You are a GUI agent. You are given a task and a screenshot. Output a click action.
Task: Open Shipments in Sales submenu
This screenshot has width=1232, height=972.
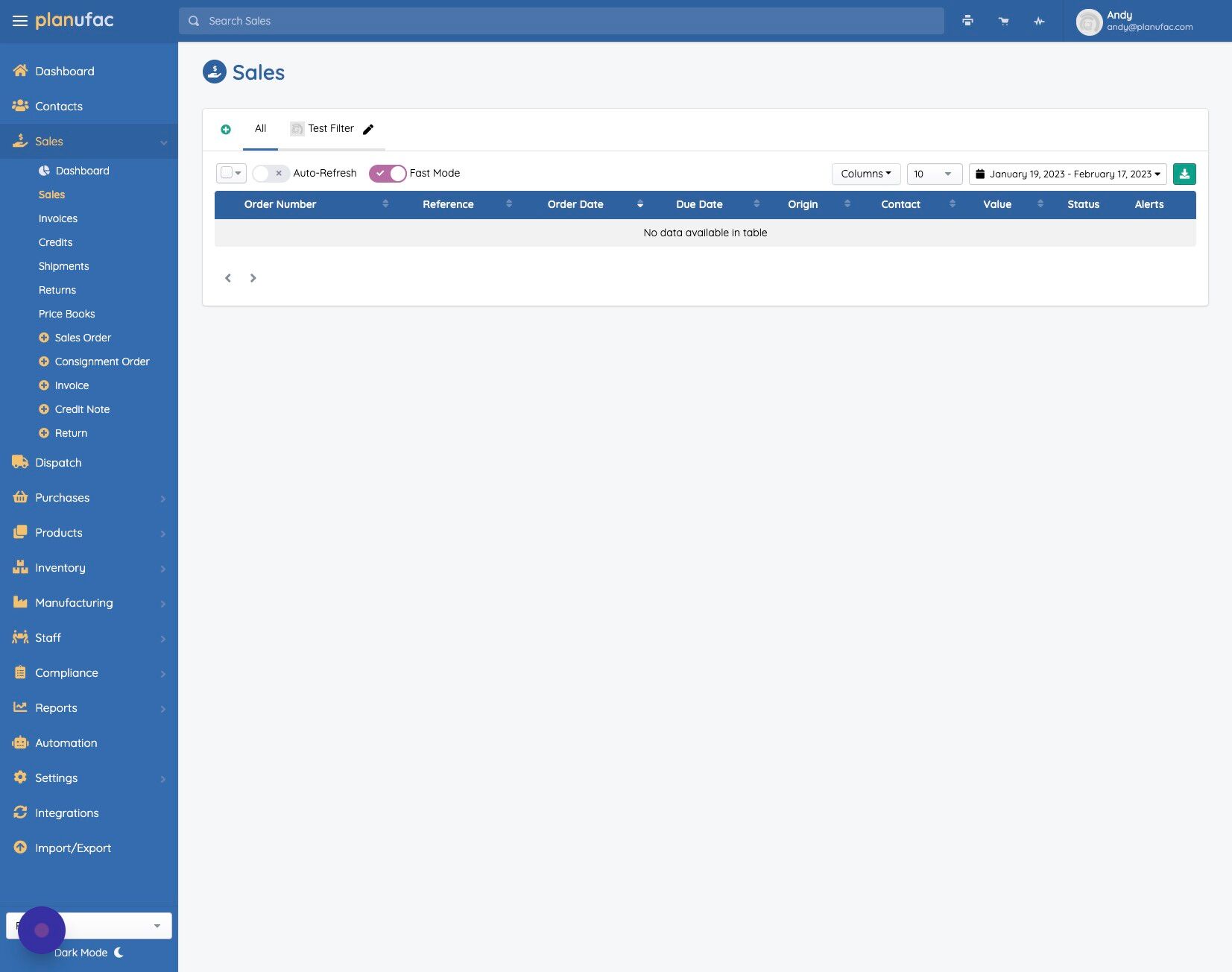point(64,266)
